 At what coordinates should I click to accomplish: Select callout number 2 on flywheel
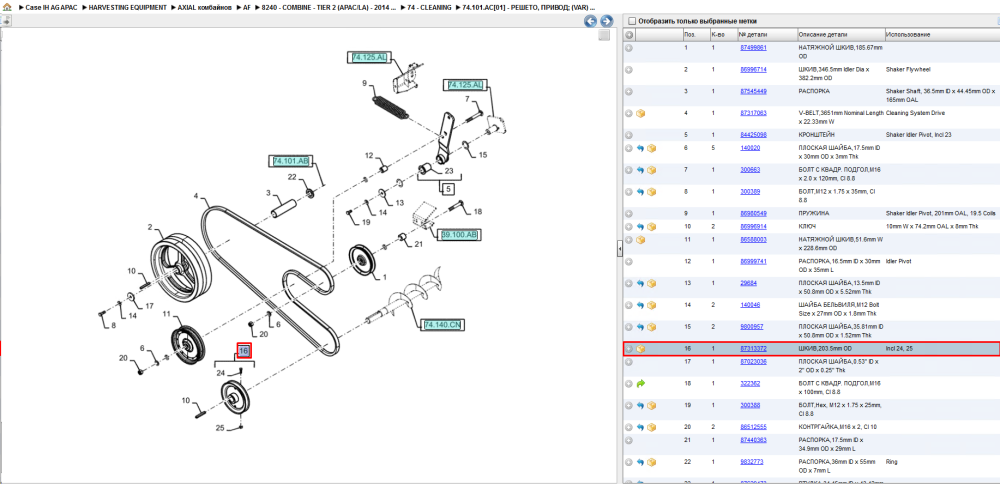point(151,227)
